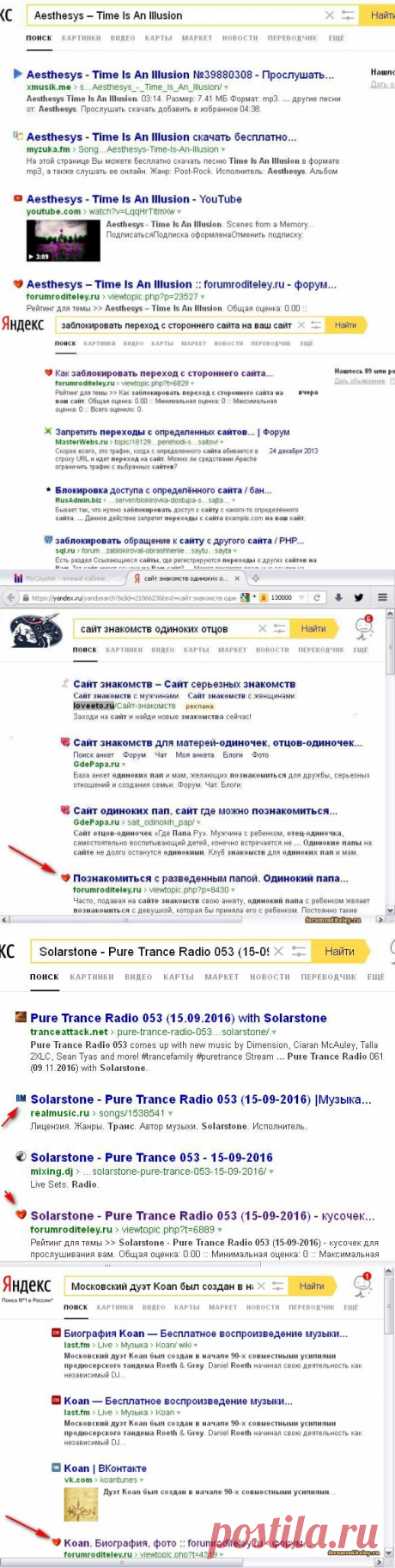Viewport: 395px width, 1568px height.
Task: Expand the arrow after the myzuka.fm URL
Action: [x=222, y=149]
